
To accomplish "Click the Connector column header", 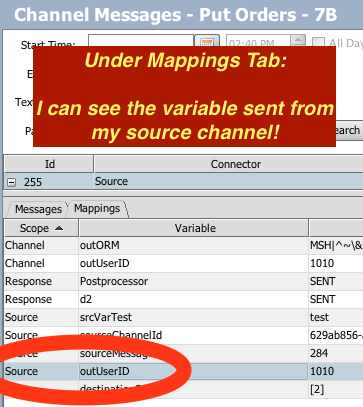I will point(229,164).
